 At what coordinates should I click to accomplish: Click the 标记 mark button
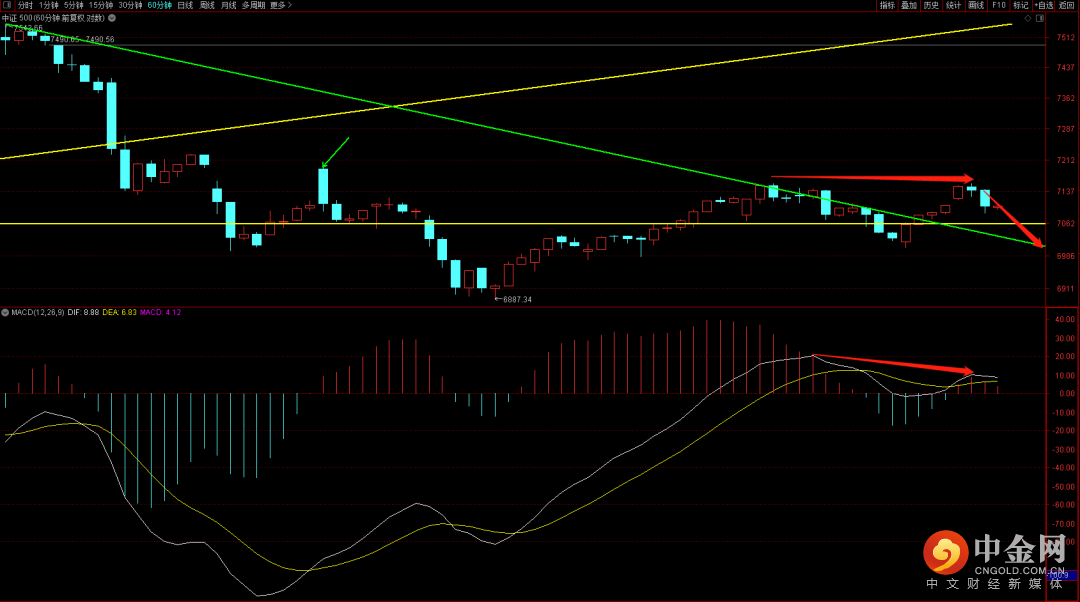[1021, 5]
